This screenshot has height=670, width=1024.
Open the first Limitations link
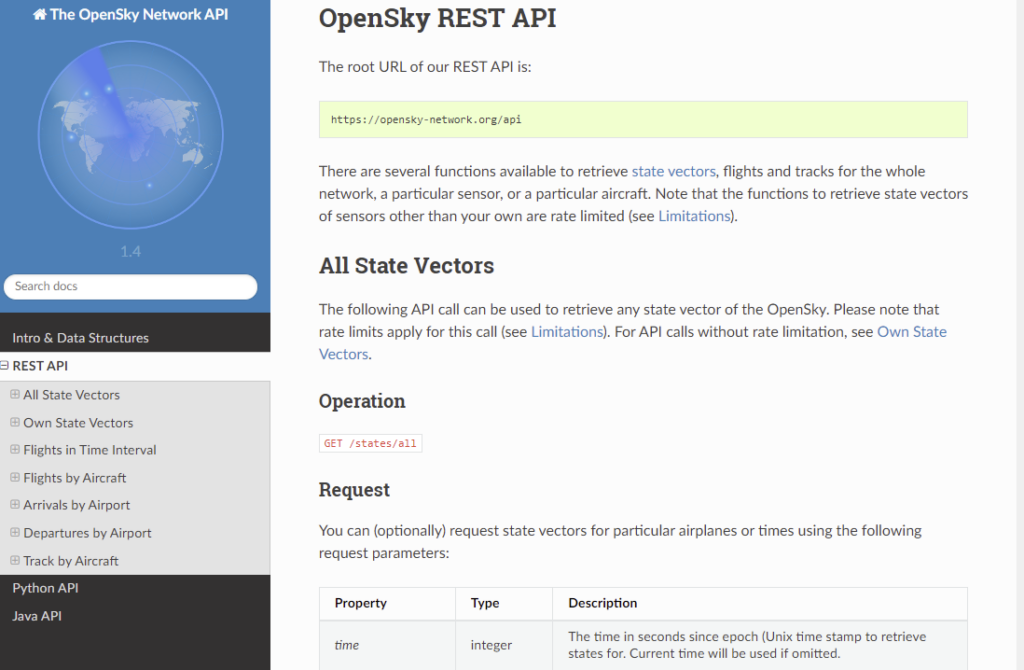click(x=693, y=216)
